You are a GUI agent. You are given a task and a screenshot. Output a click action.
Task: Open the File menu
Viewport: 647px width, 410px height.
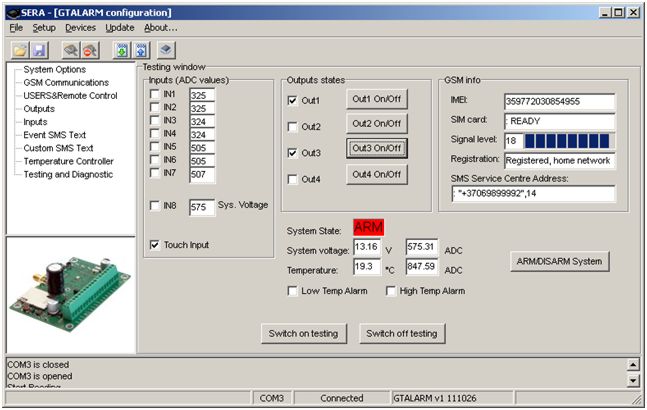pos(16,28)
